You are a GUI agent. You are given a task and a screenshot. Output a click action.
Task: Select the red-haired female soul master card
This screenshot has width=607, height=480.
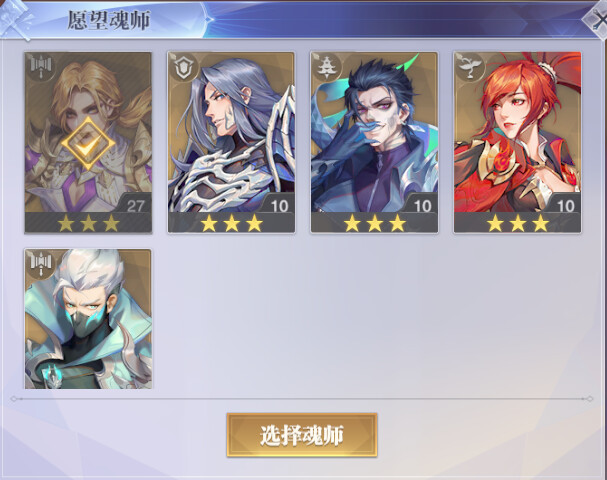(x=517, y=142)
